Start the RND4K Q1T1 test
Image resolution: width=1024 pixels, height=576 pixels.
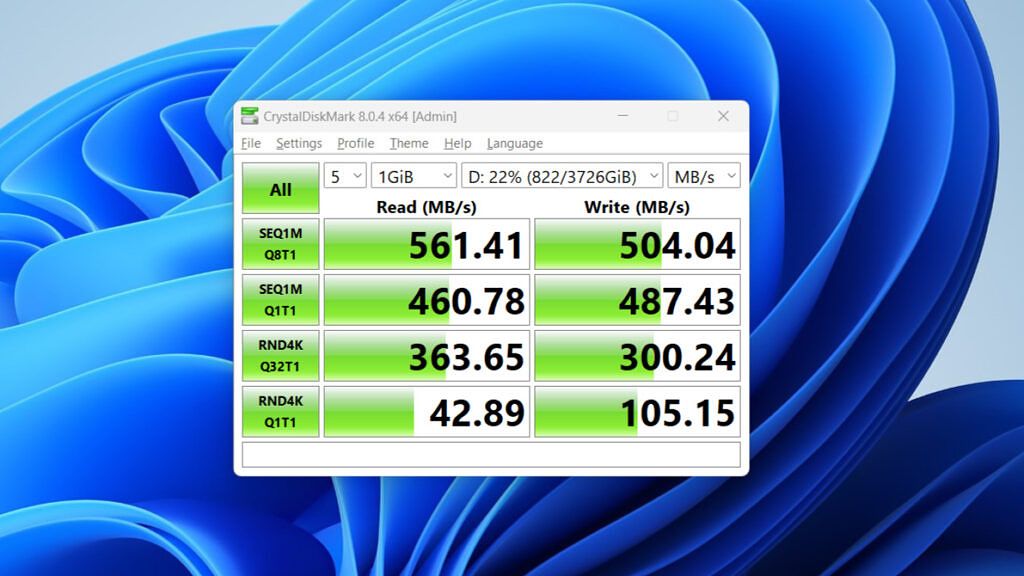coord(280,411)
